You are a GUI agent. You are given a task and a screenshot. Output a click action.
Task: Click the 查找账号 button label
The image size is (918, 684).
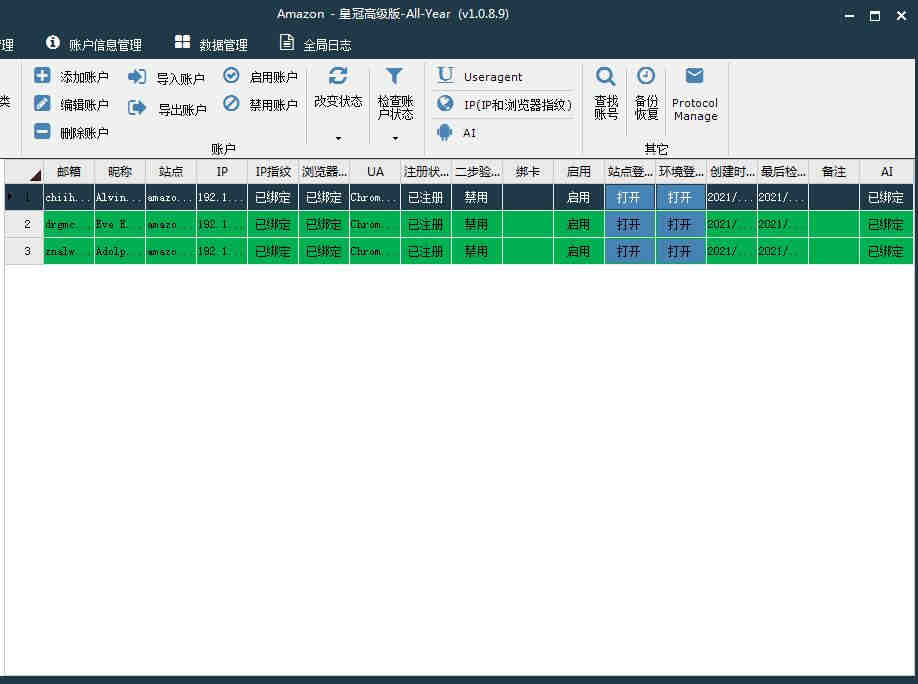(x=606, y=108)
